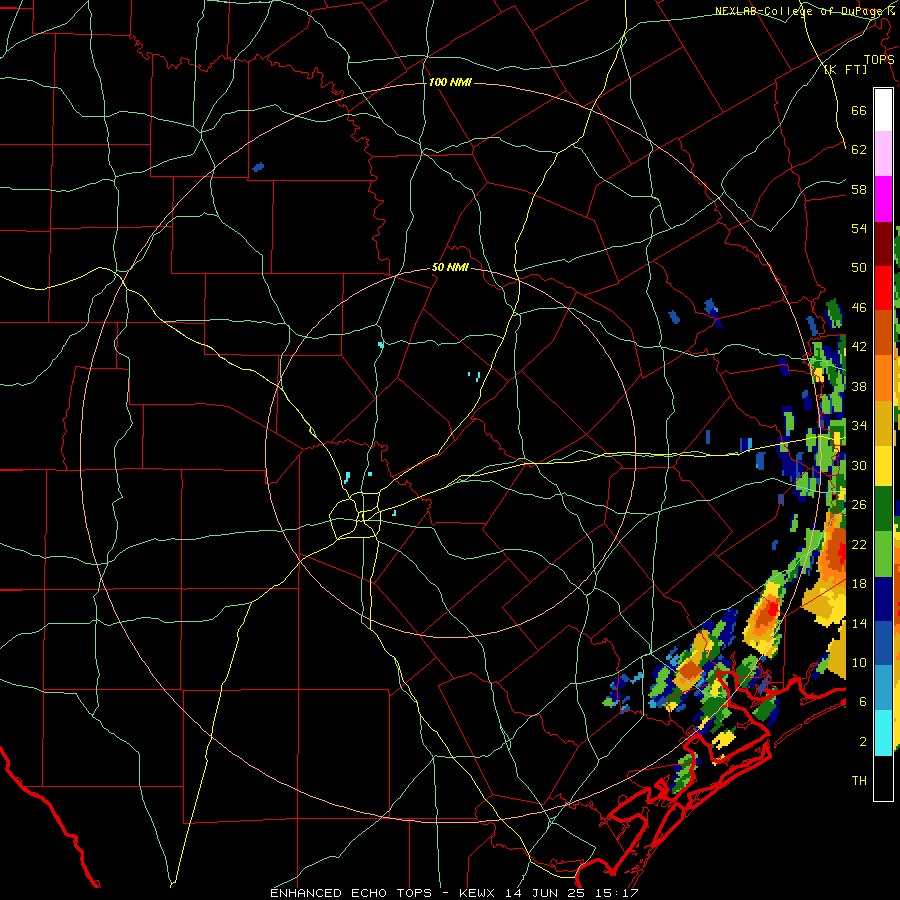Screen dimensions: 900x900
Task: Click the 66 value on the legend scale
Action: point(859,110)
